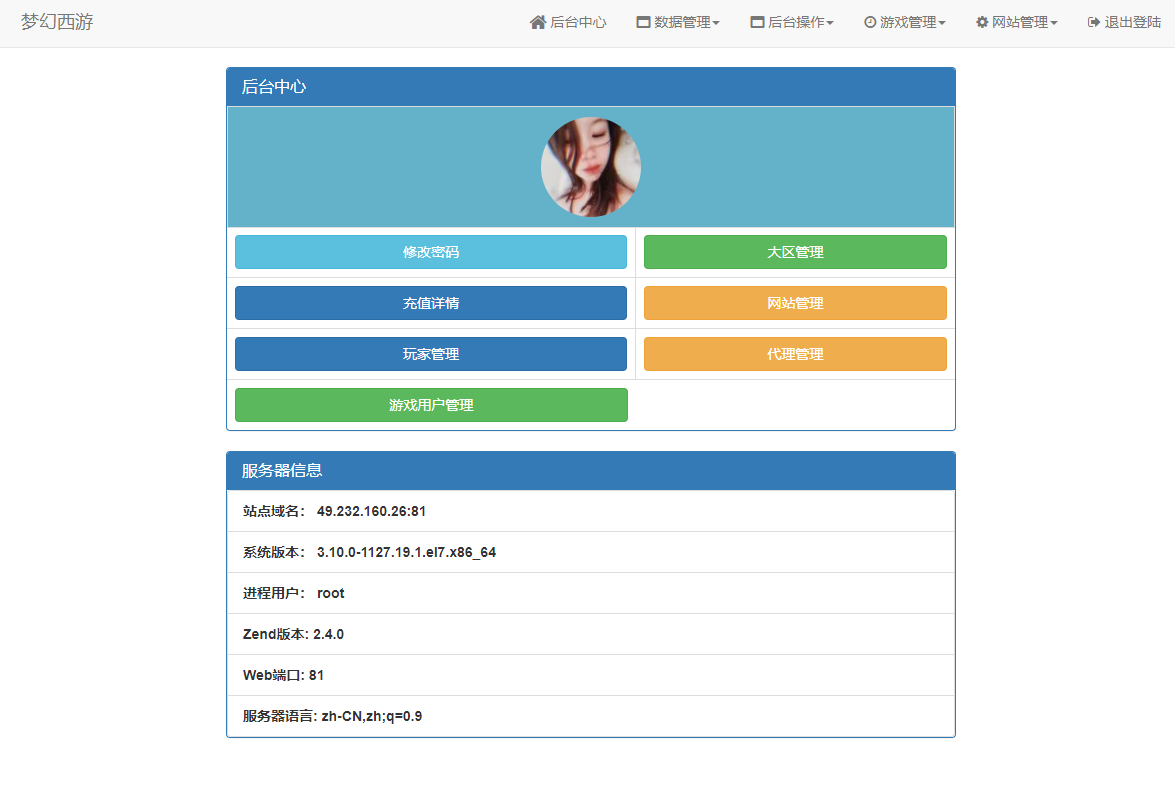Expand the 后台操作 dropdown caret
The width and height of the screenshot is (1175, 809).
click(x=830, y=23)
